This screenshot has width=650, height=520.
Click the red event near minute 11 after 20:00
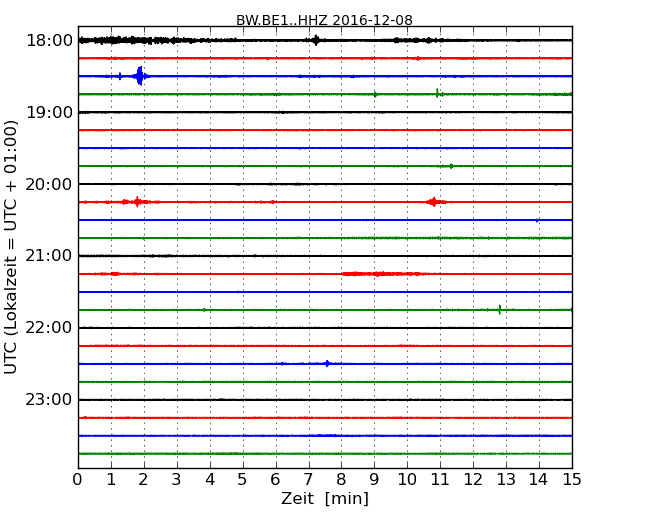point(434,202)
